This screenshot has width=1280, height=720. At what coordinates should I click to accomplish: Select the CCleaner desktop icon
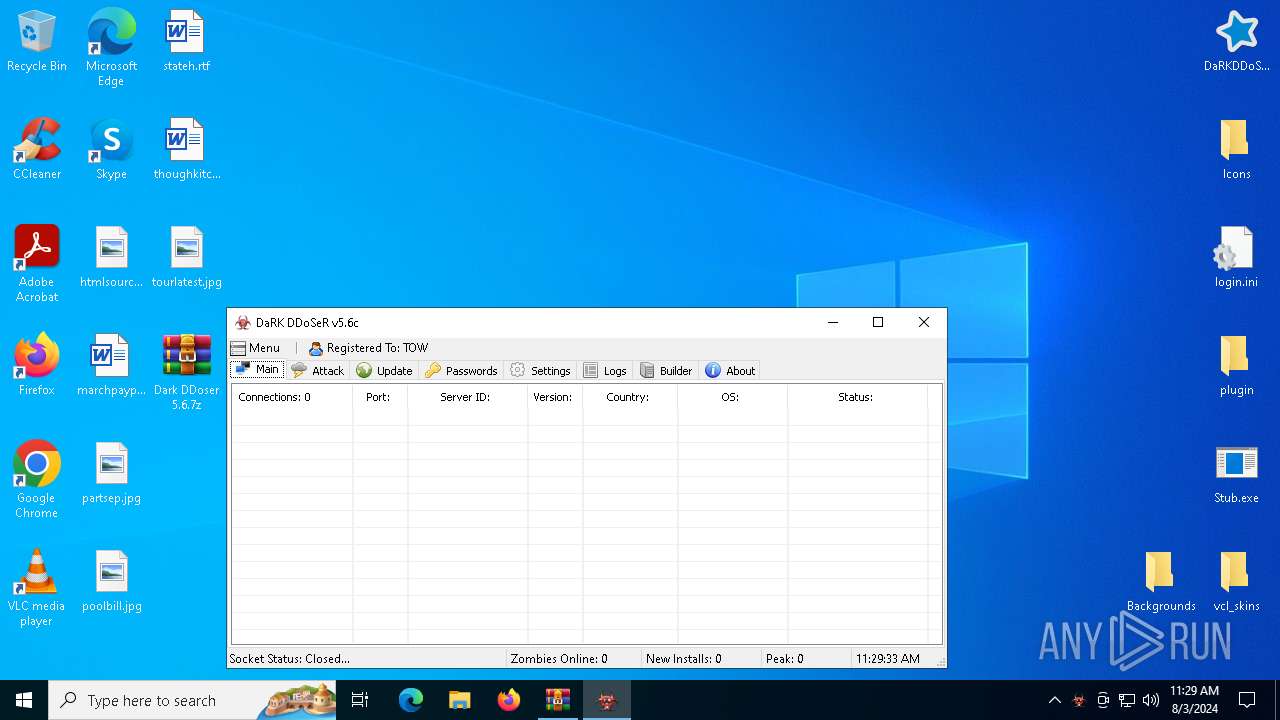[37, 150]
